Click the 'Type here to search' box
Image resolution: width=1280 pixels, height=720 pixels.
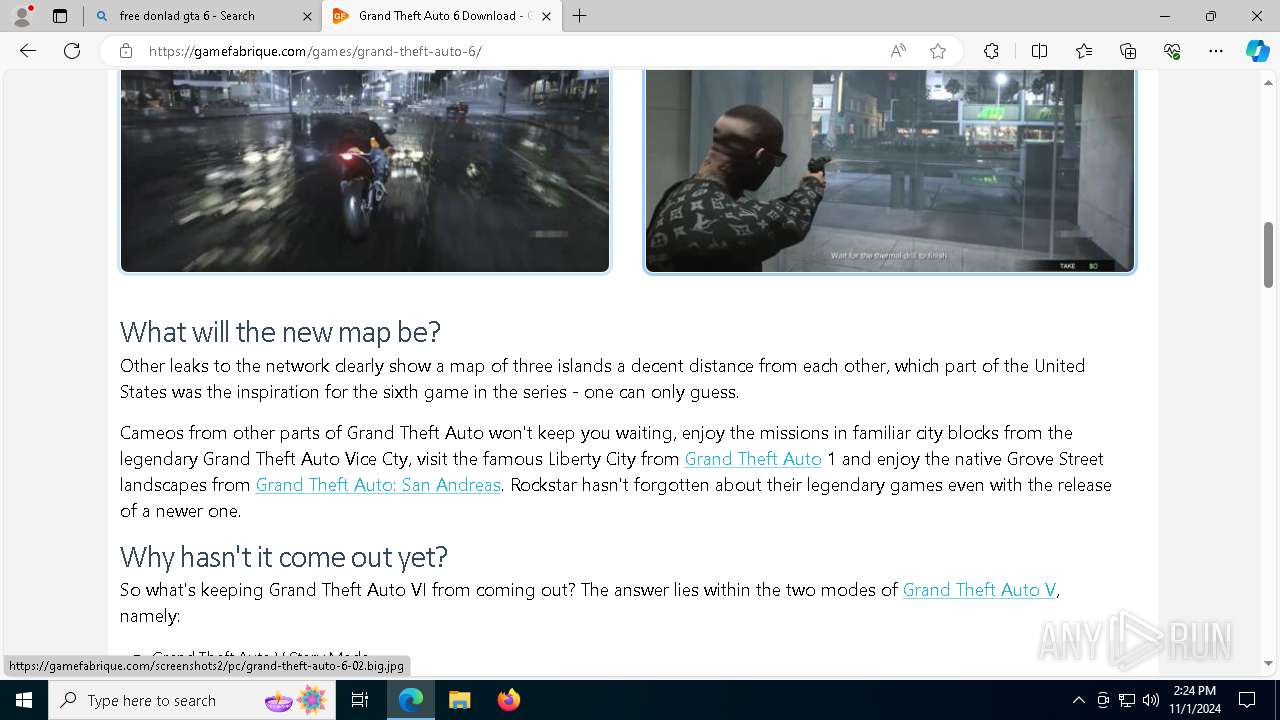click(x=192, y=700)
